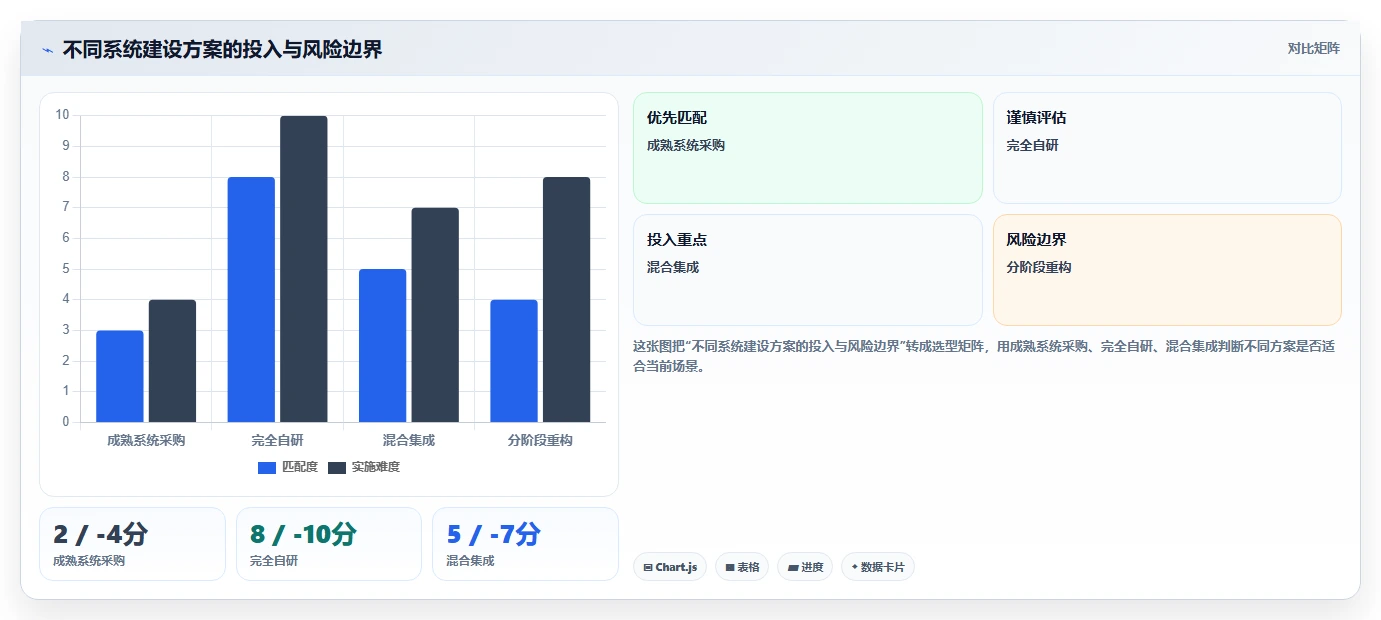This screenshot has width=1381, height=620.
Task: Toggle the 实施难度 legend entry
Action: (x=364, y=467)
